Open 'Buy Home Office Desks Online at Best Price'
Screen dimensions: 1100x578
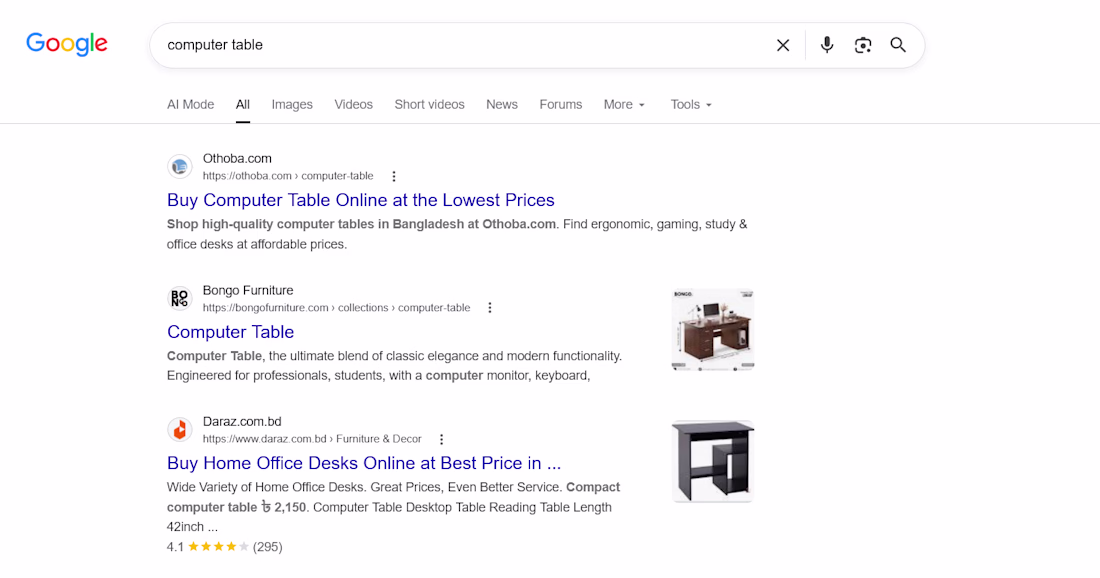click(x=363, y=463)
